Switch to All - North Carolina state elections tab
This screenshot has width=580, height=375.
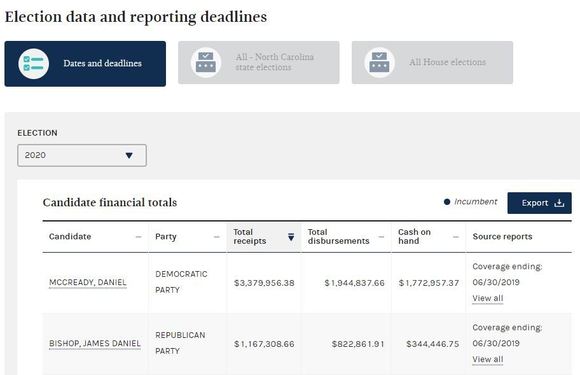tap(259, 62)
